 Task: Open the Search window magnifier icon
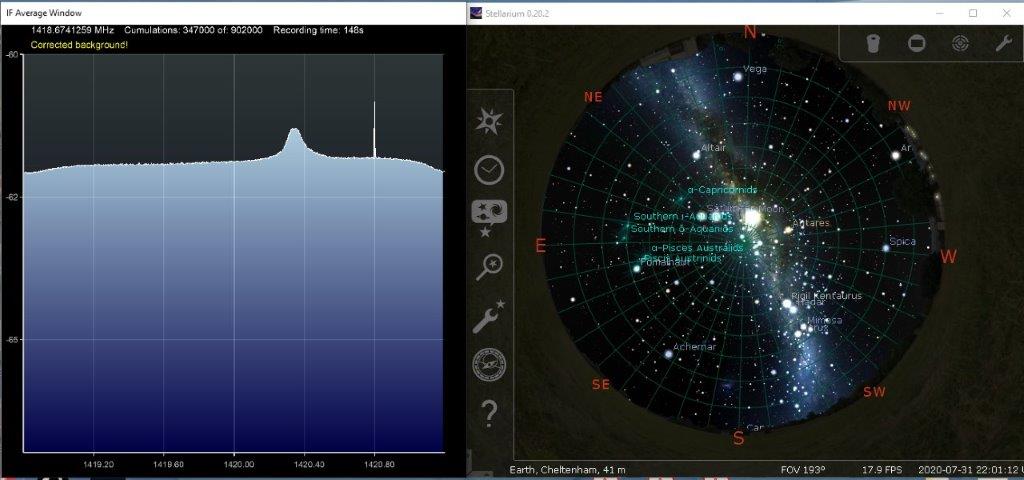[489, 266]
